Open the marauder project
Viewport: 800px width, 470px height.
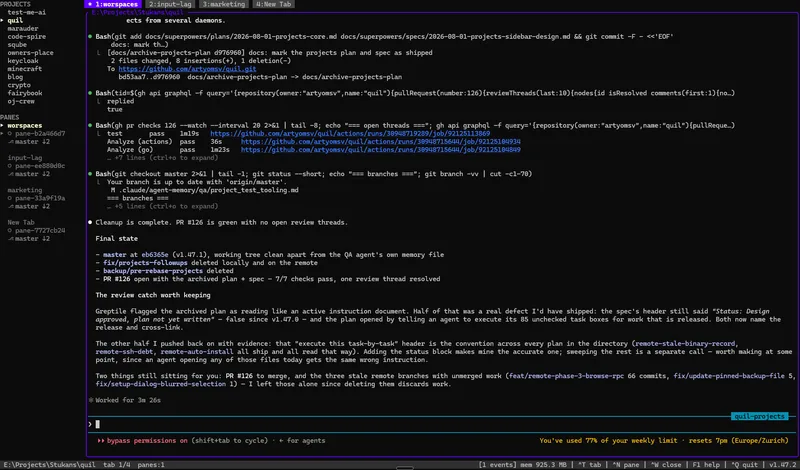(22, 29)
